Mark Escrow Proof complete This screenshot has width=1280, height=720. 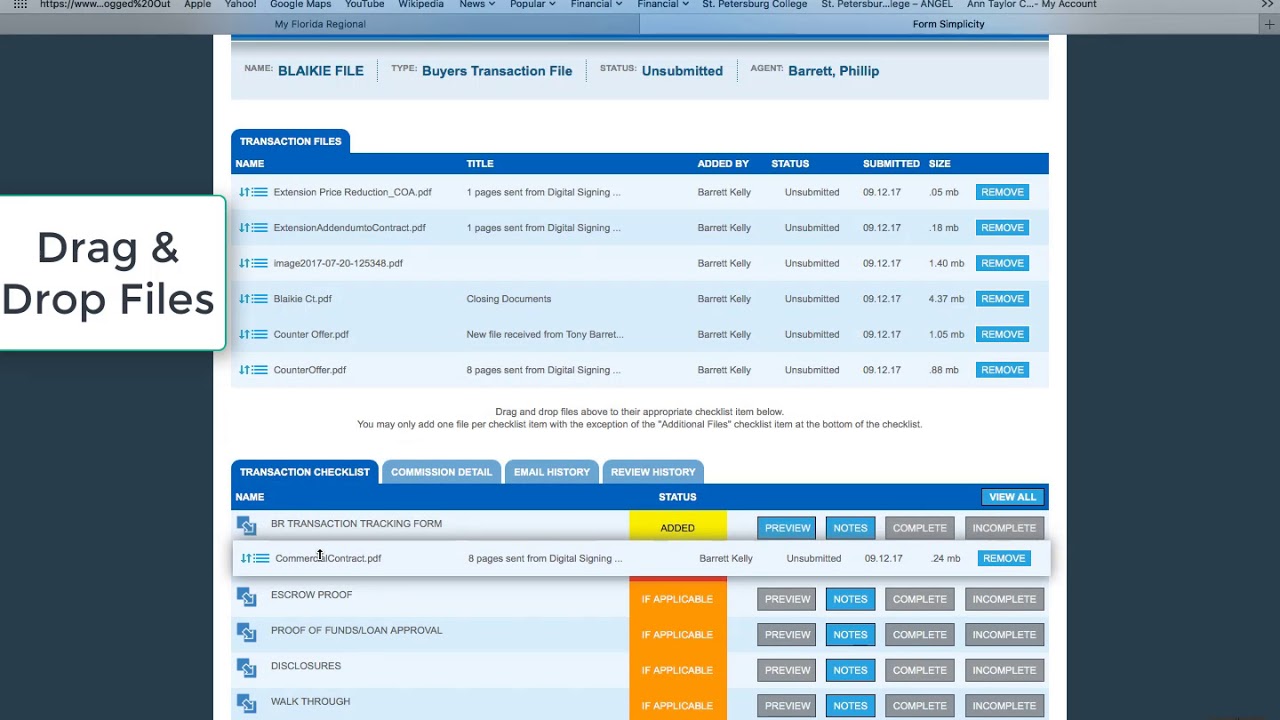919,599
